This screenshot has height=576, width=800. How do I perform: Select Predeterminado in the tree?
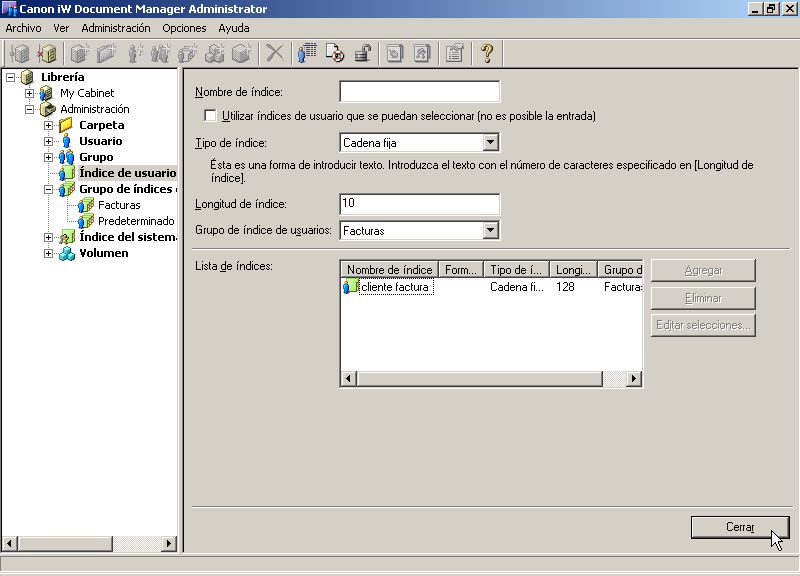pyautogui.click(x=136, y=221)
